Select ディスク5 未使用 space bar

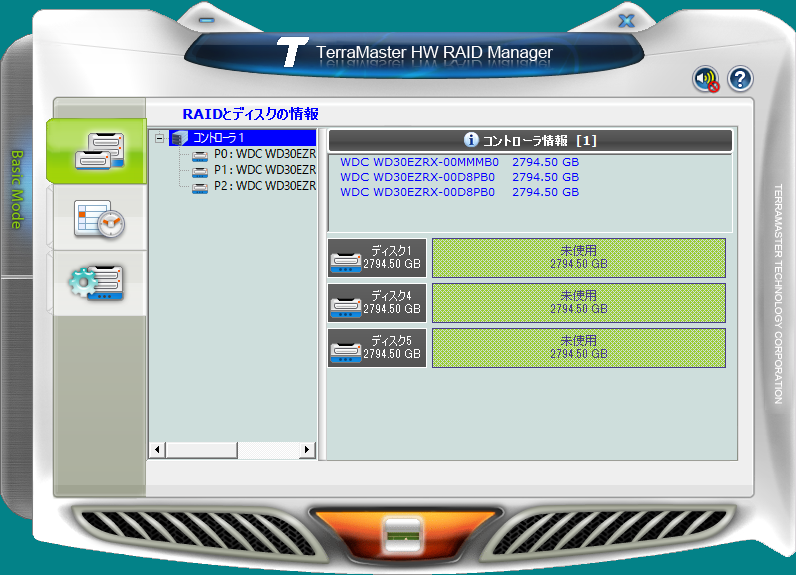579,348
